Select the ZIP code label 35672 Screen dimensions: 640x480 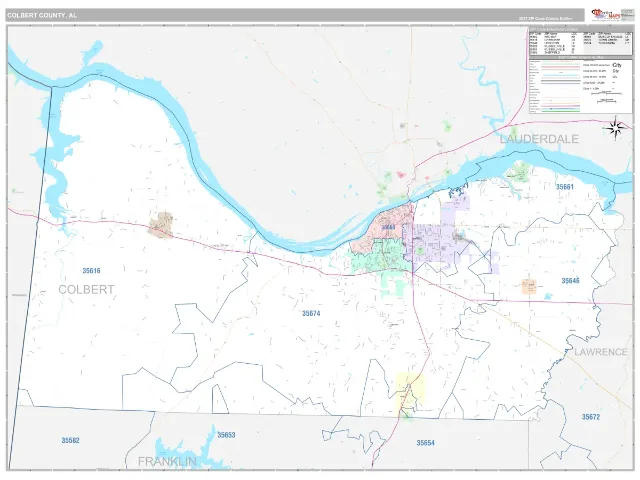click(x=591, y=417)
